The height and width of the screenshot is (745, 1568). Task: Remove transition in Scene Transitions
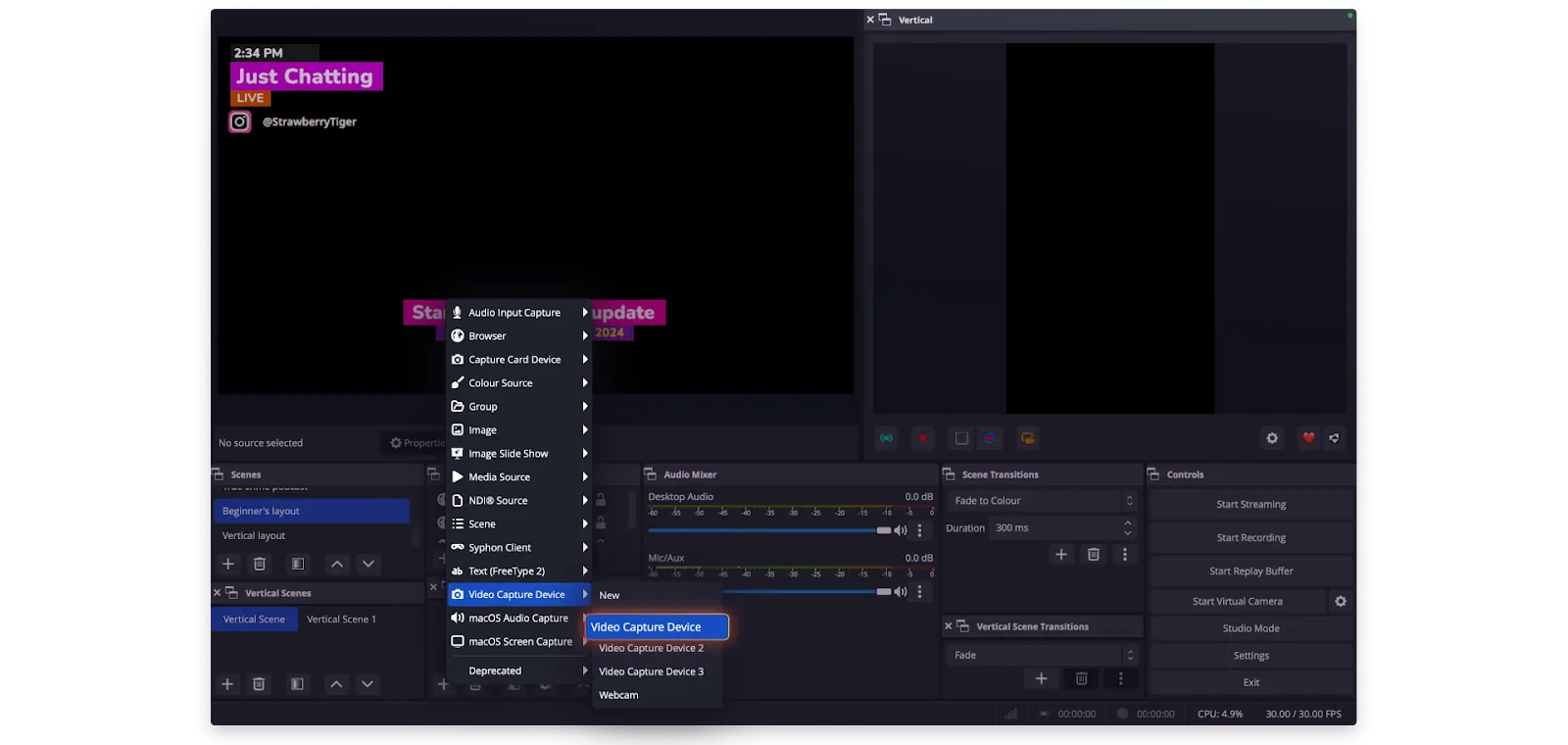(x=1094, y=555)
